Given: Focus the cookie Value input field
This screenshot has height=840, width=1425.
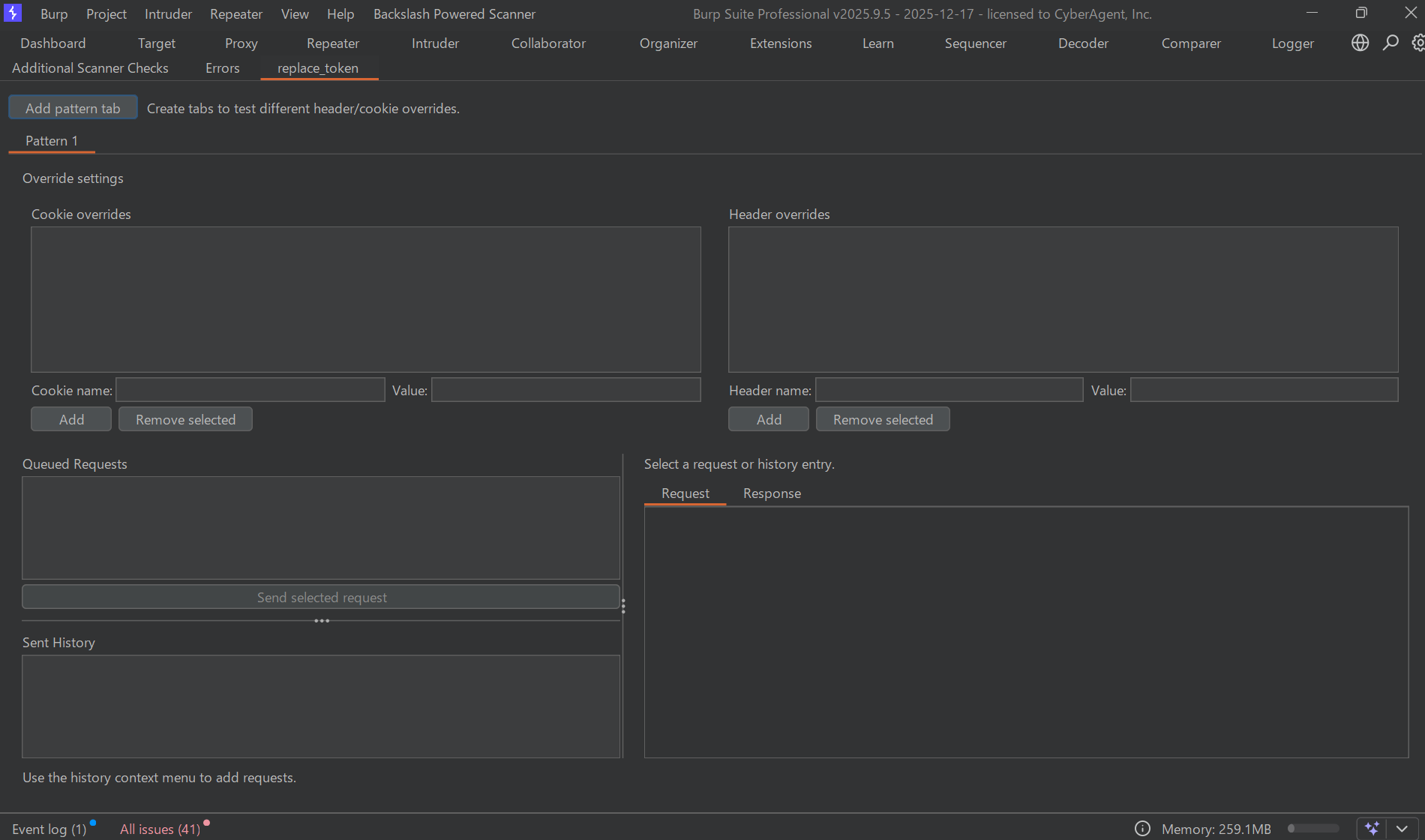Looking at the screenshot, I should [566, 390].
